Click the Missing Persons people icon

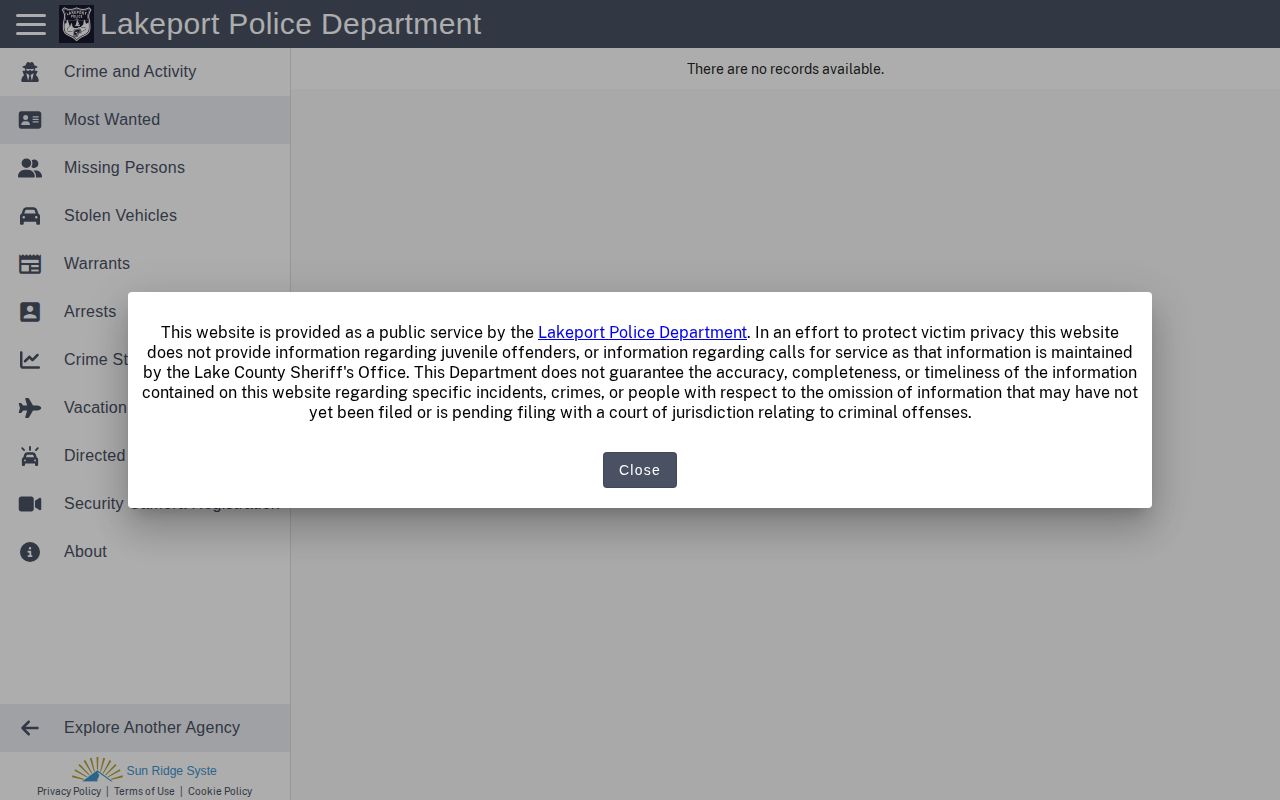coord(30,168)
